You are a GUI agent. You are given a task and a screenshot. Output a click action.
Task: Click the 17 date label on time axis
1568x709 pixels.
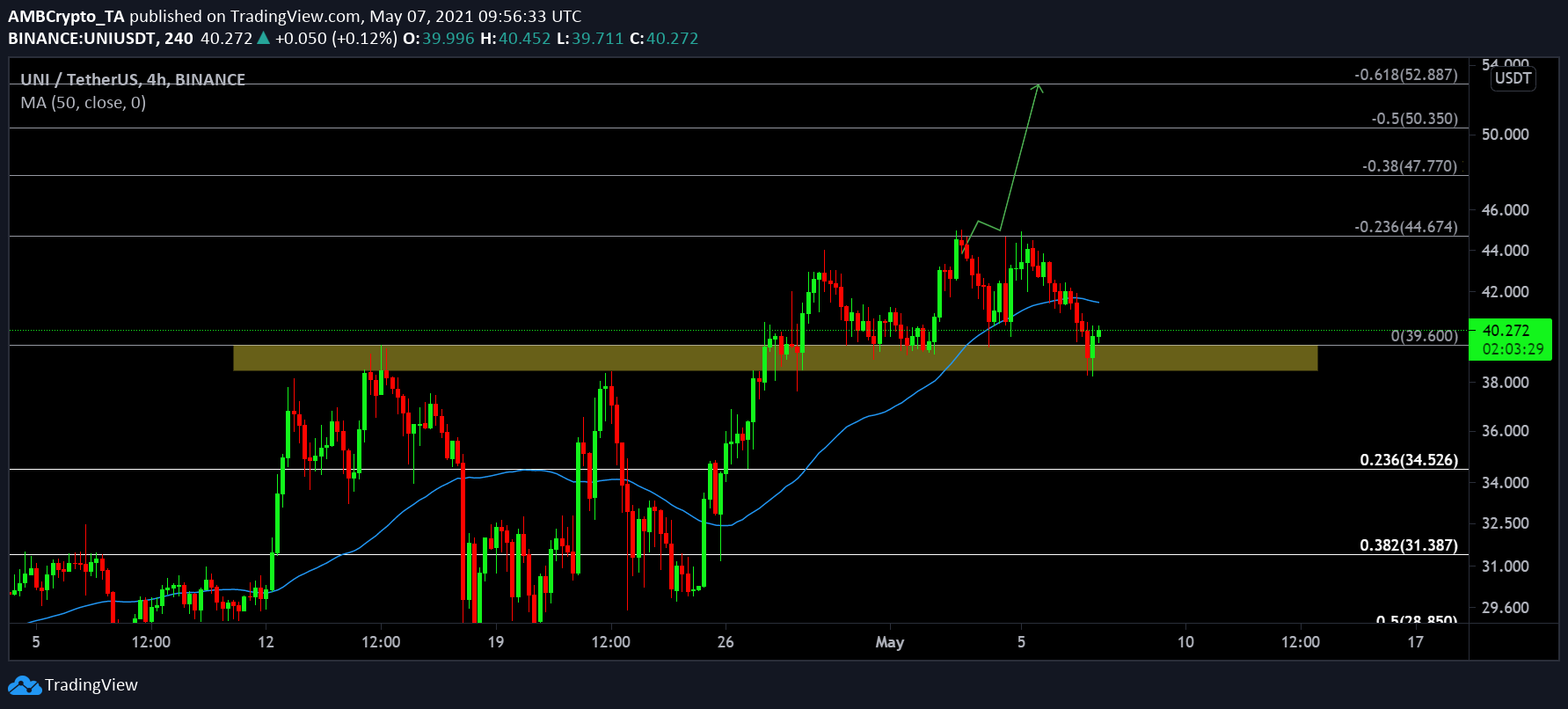click(1415, 642)
